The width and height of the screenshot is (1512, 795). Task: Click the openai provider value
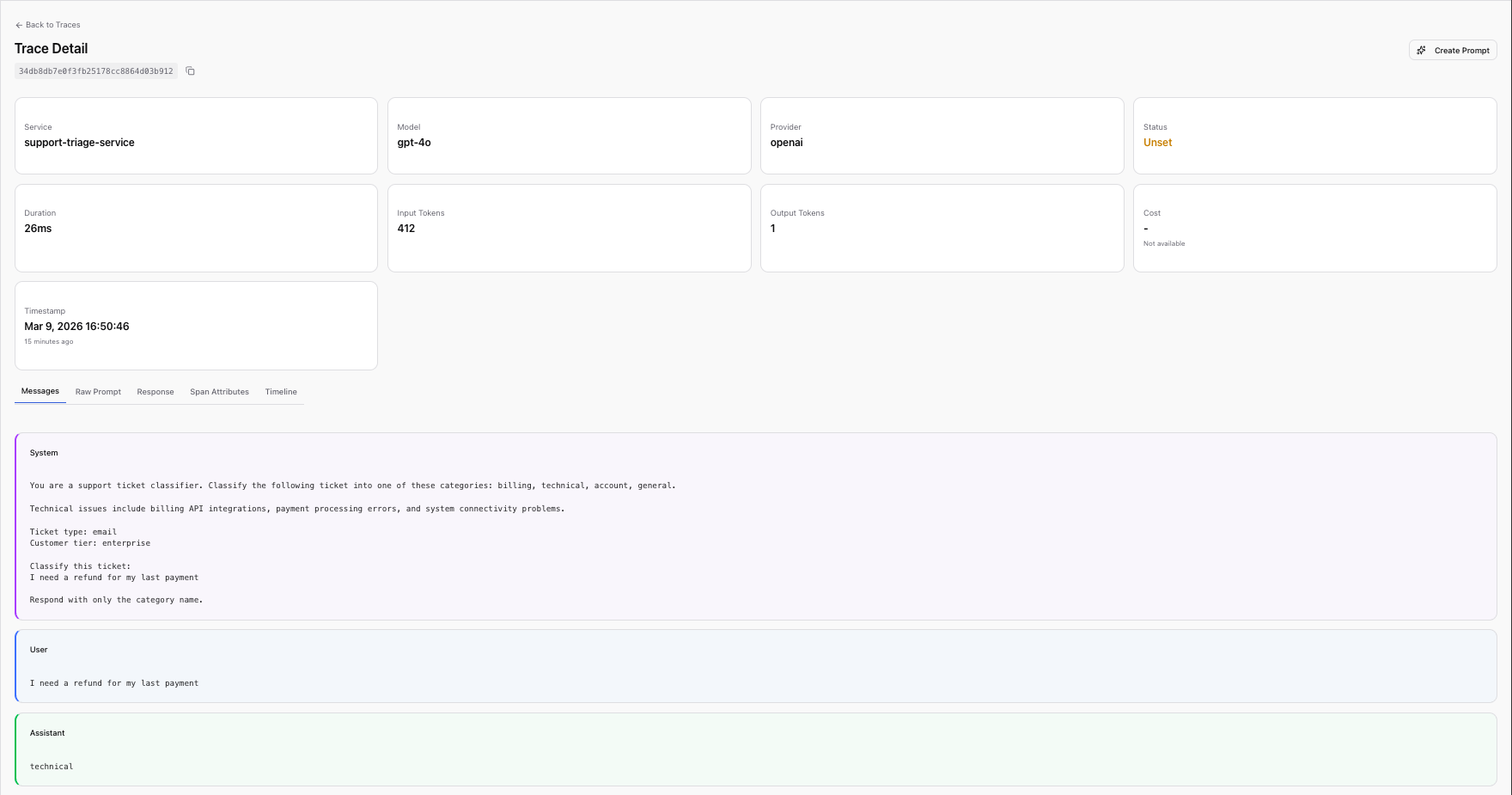[787, 143]
